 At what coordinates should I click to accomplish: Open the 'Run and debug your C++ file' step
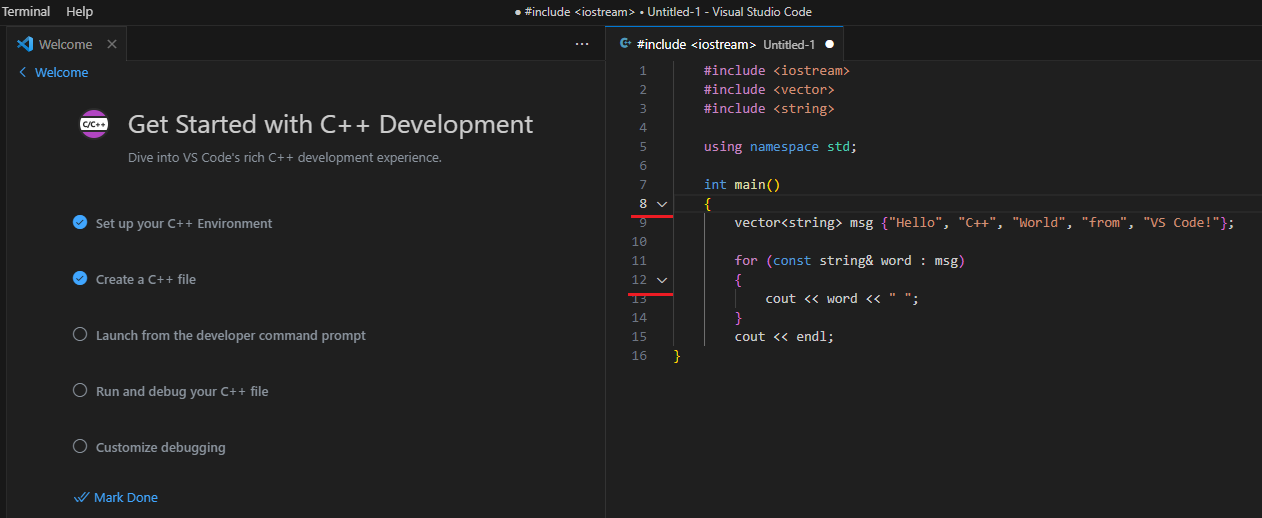pyautogui.click(x=182, y=391)
